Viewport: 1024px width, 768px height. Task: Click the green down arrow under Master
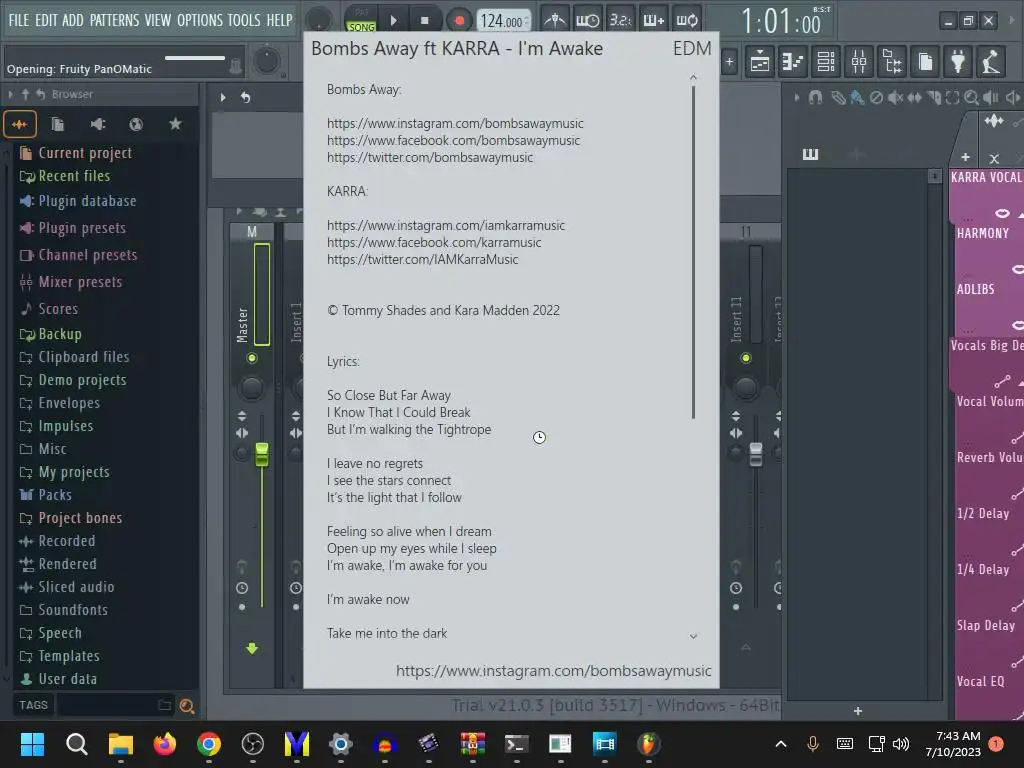[x=252, y=648]
